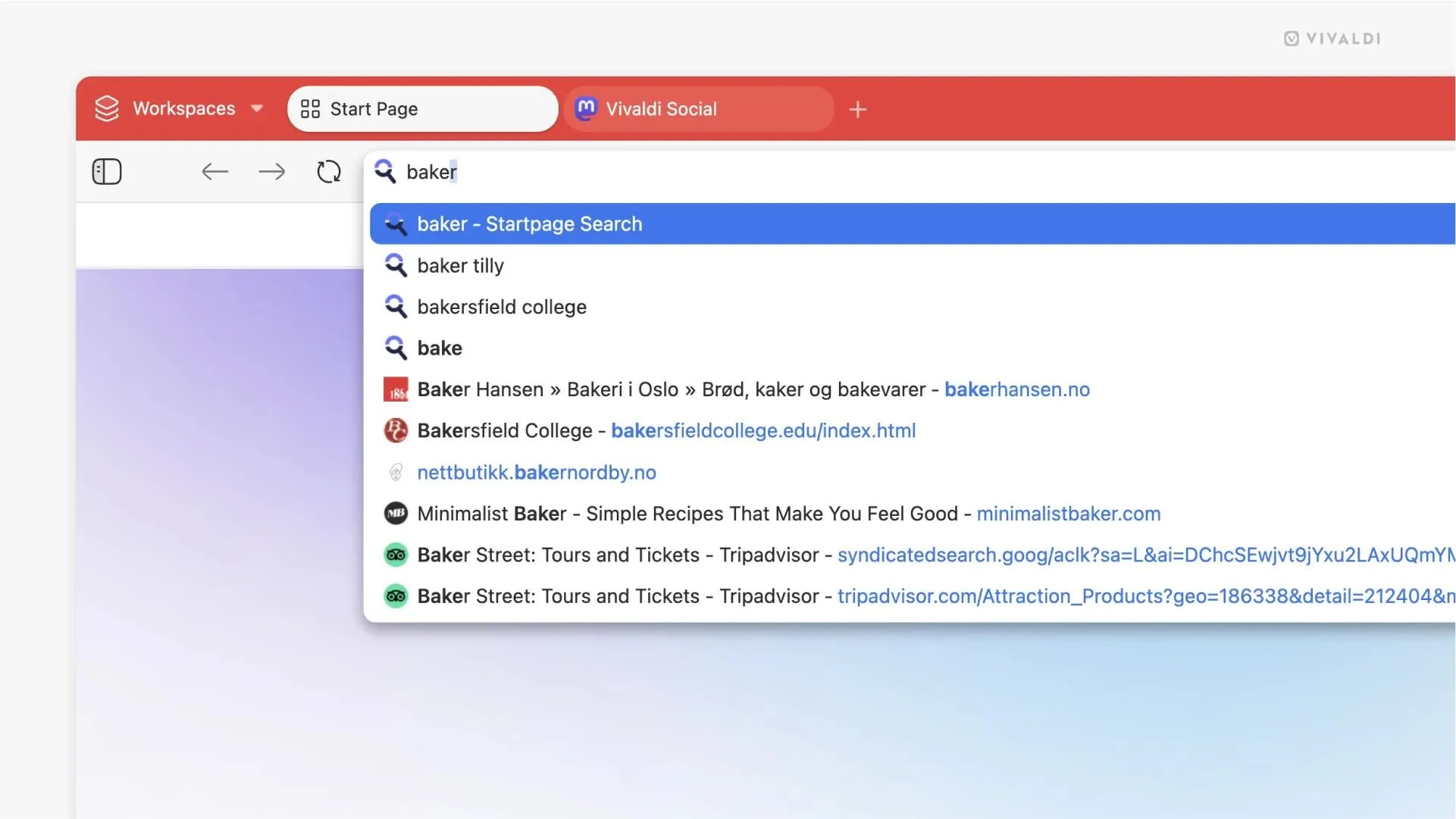The height and width of the screenshot is (819, 1456).
Task: Open the Baker Hansen bakerhansen.no result
Action: pos(753,389)
